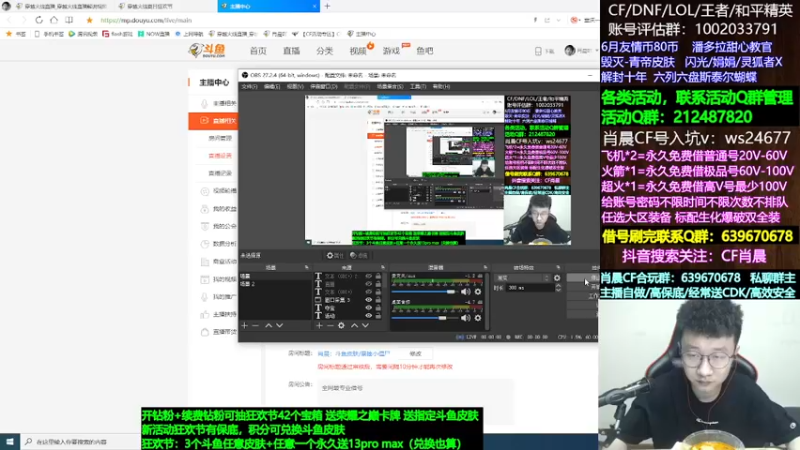Toggle lock on 窗口采集 3 source

[x=378, y=300]
